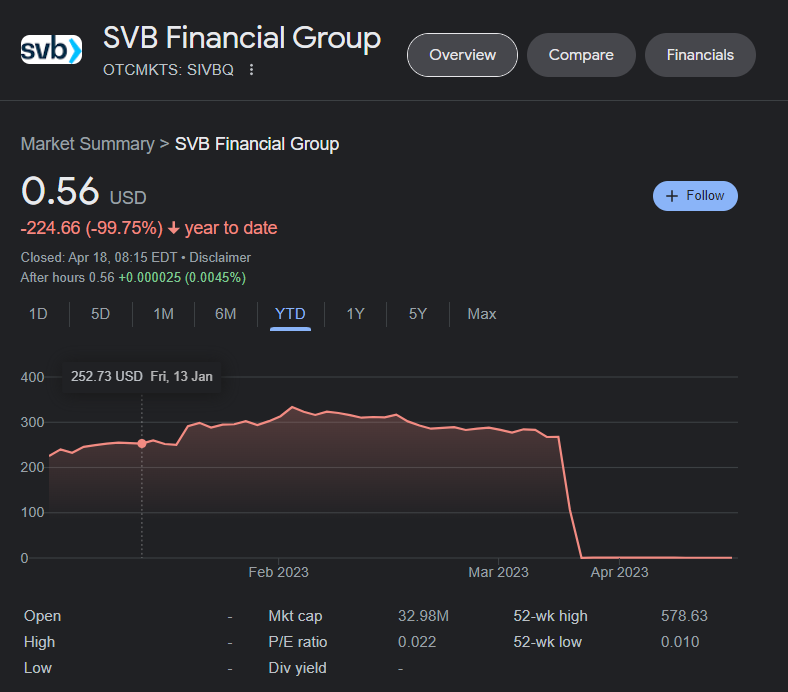Click the Mkt cap value 32.98M
The width and height of the screenshot is (788, 692).
pos(423,616)
